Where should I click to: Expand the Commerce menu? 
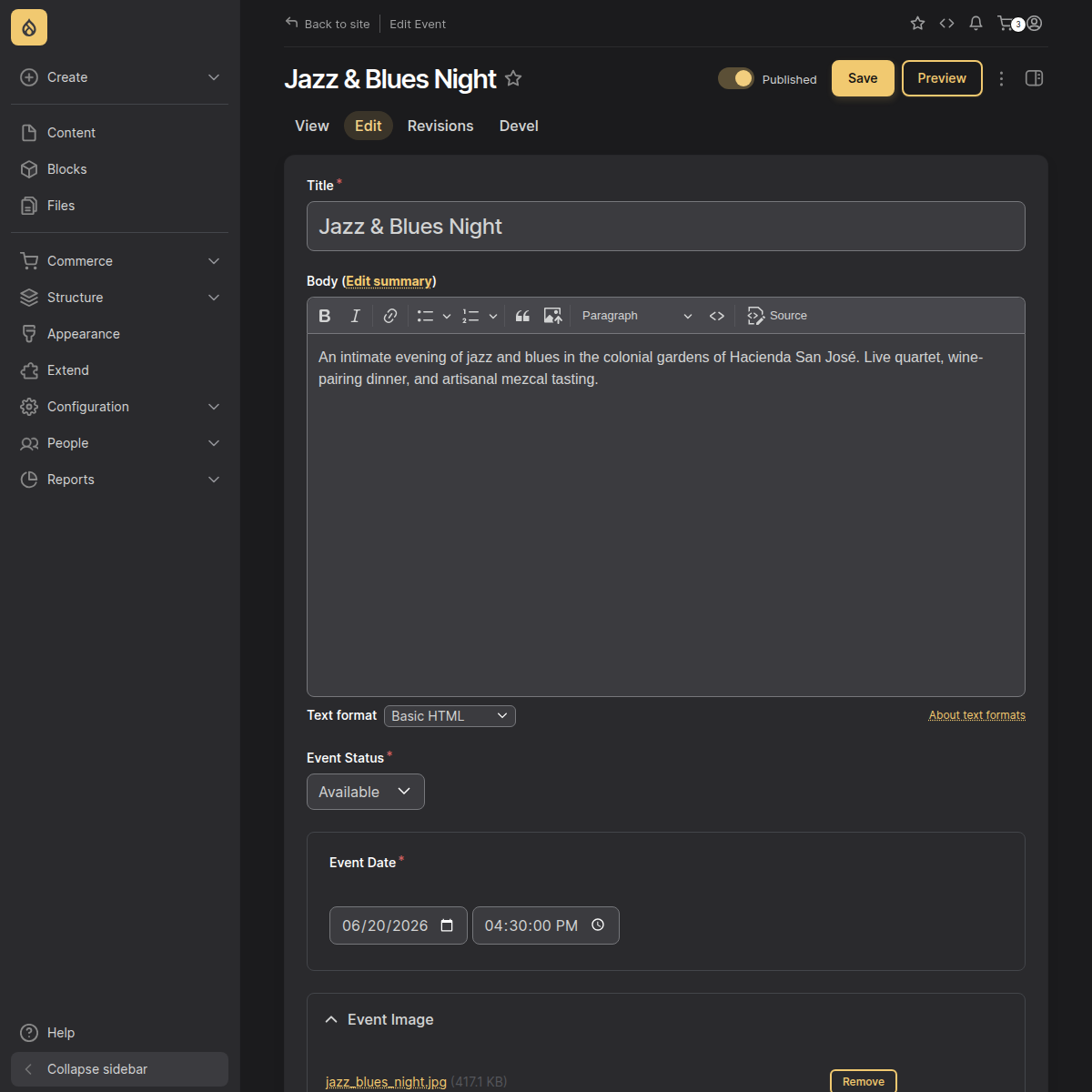pos(119,261)
